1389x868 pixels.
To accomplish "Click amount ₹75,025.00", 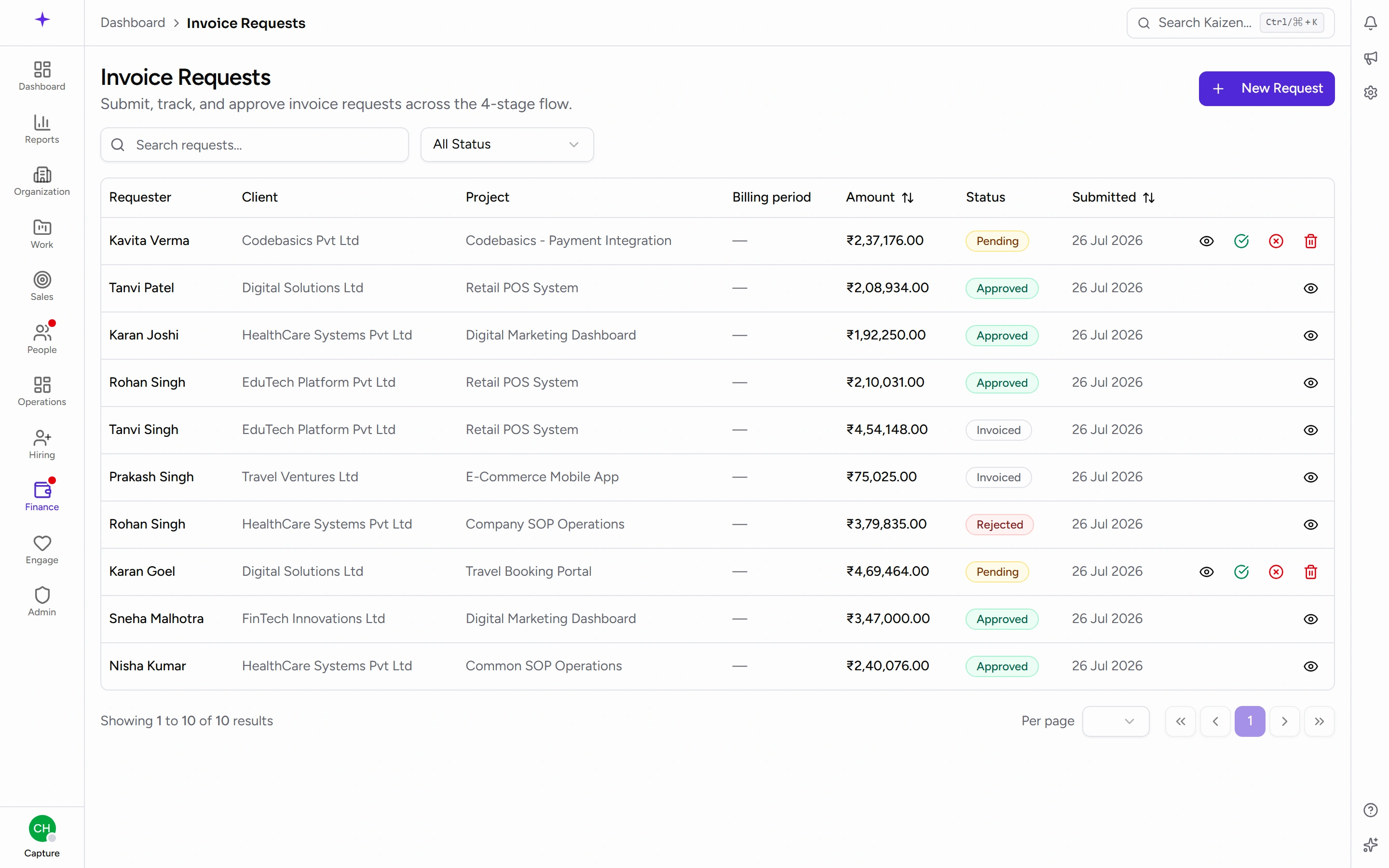I will click(x=881, y=476).
